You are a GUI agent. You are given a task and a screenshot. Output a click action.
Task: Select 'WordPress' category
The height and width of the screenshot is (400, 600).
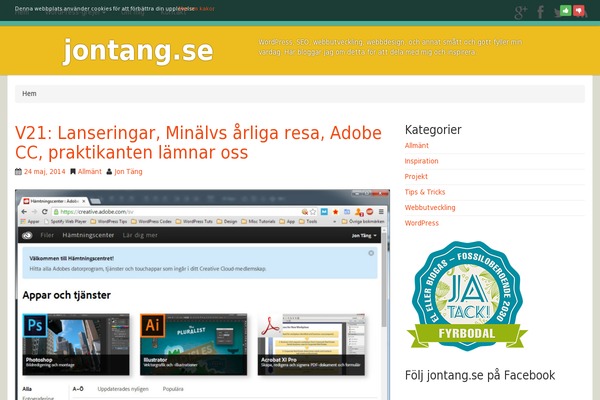(422, 223)
